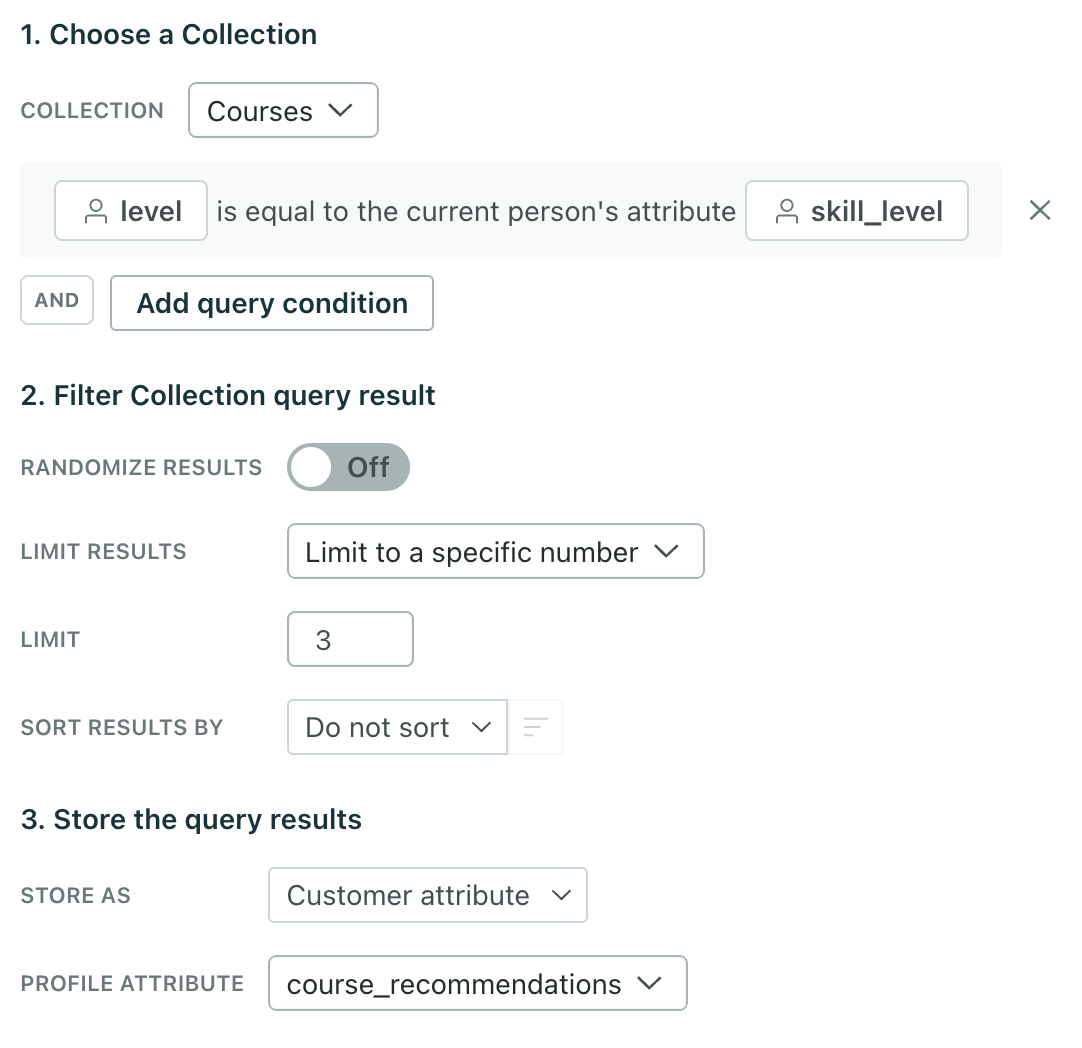Click the Off label on the randomize switch
1082x1048 pixels.
[368, 466]
